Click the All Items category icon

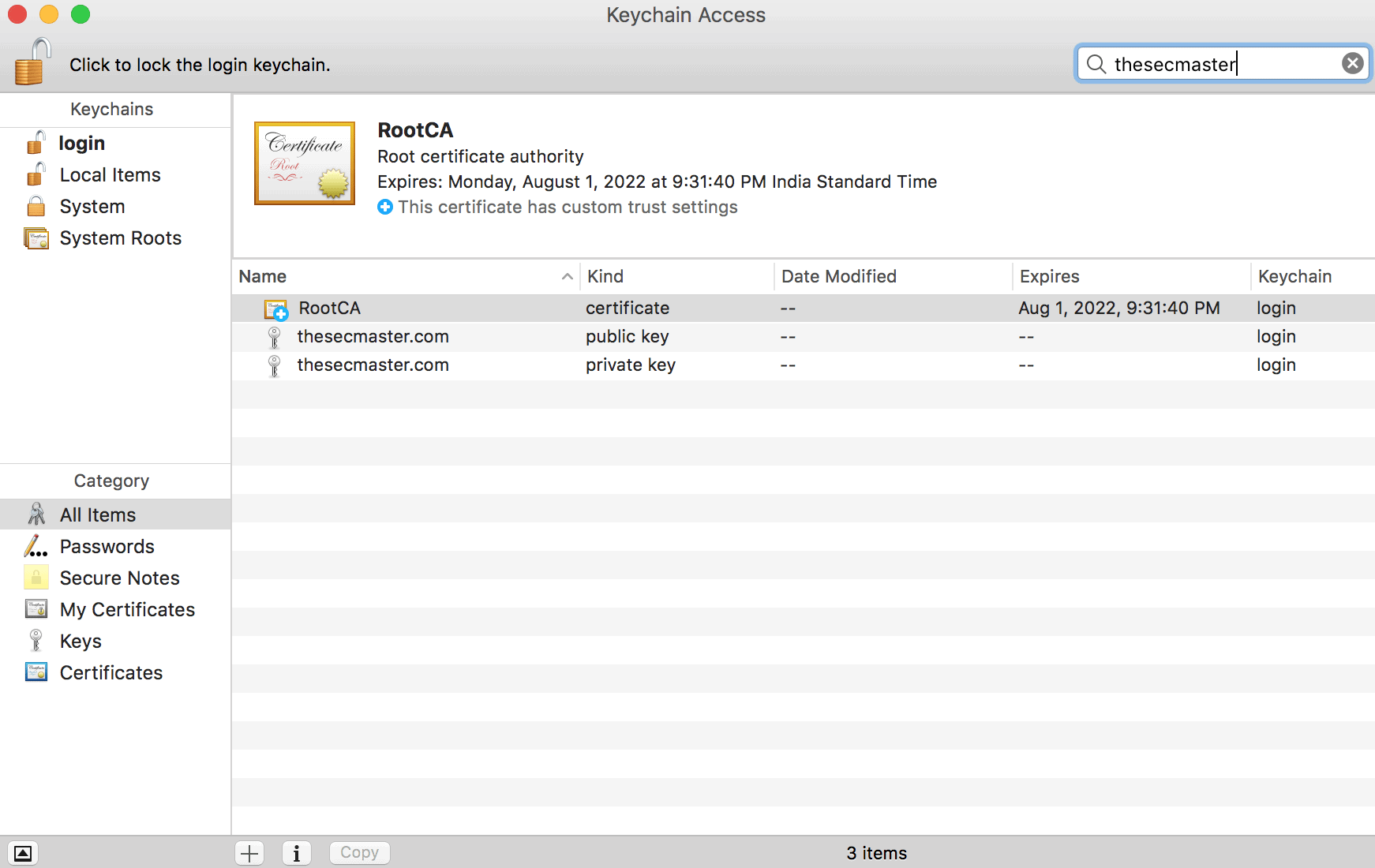click(x=36, y=514)
